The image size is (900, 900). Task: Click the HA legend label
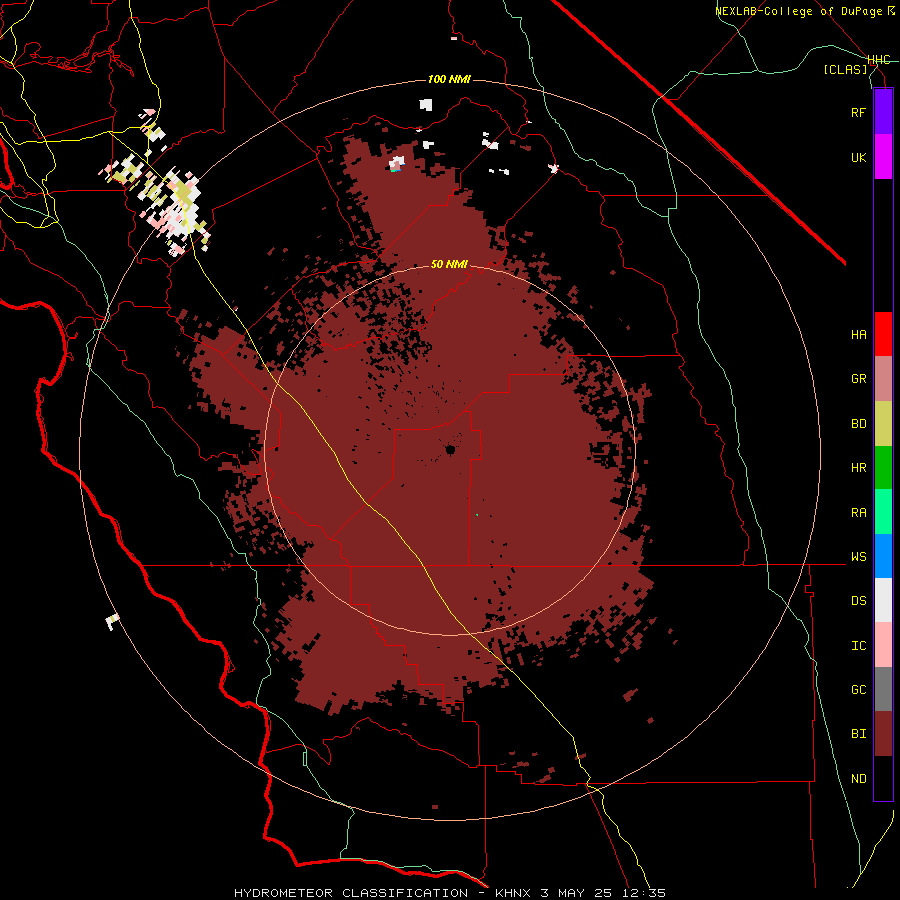point(858,334)
